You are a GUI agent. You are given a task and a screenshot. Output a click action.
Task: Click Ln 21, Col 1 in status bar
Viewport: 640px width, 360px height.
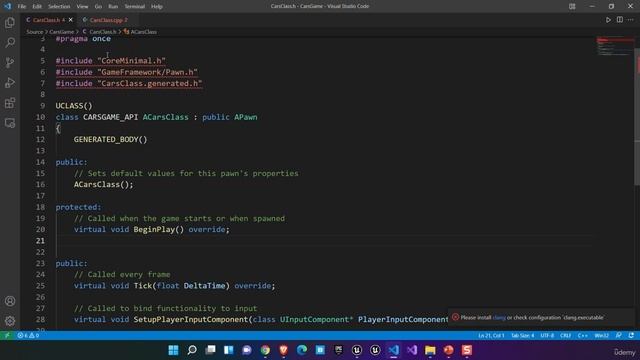tap(491, 336)
